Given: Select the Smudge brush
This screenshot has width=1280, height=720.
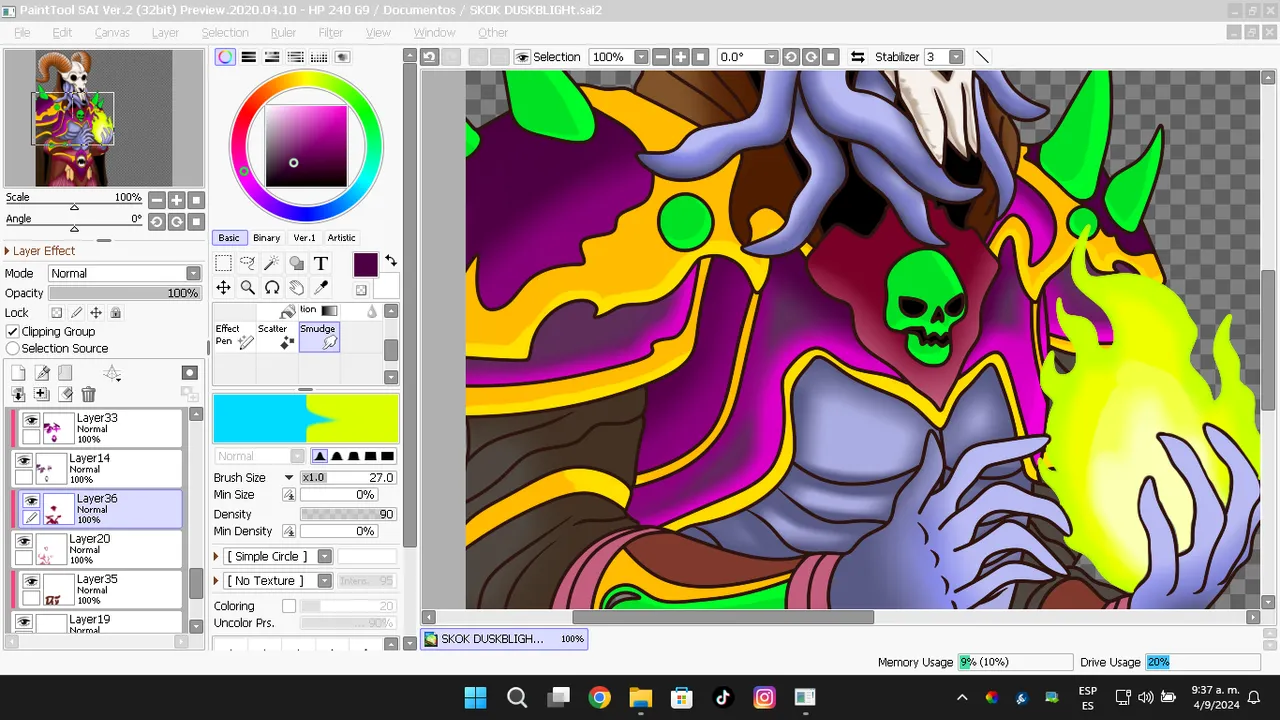Looking at the screenshot, I should tap(319, 337).
